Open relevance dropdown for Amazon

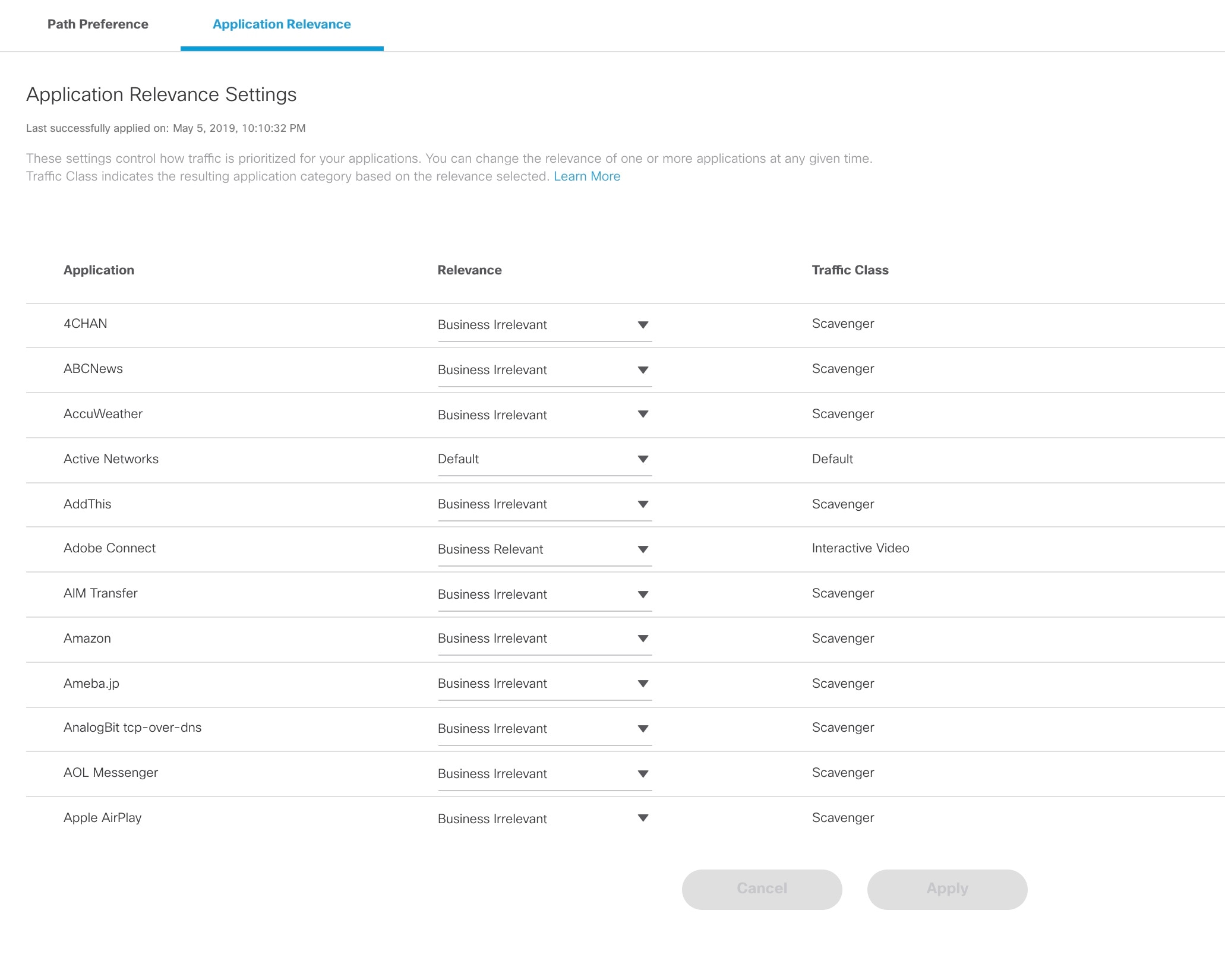pos(545,638)
